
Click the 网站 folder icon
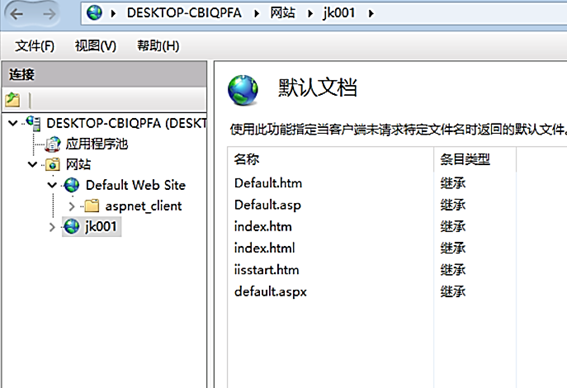point(53,165)
